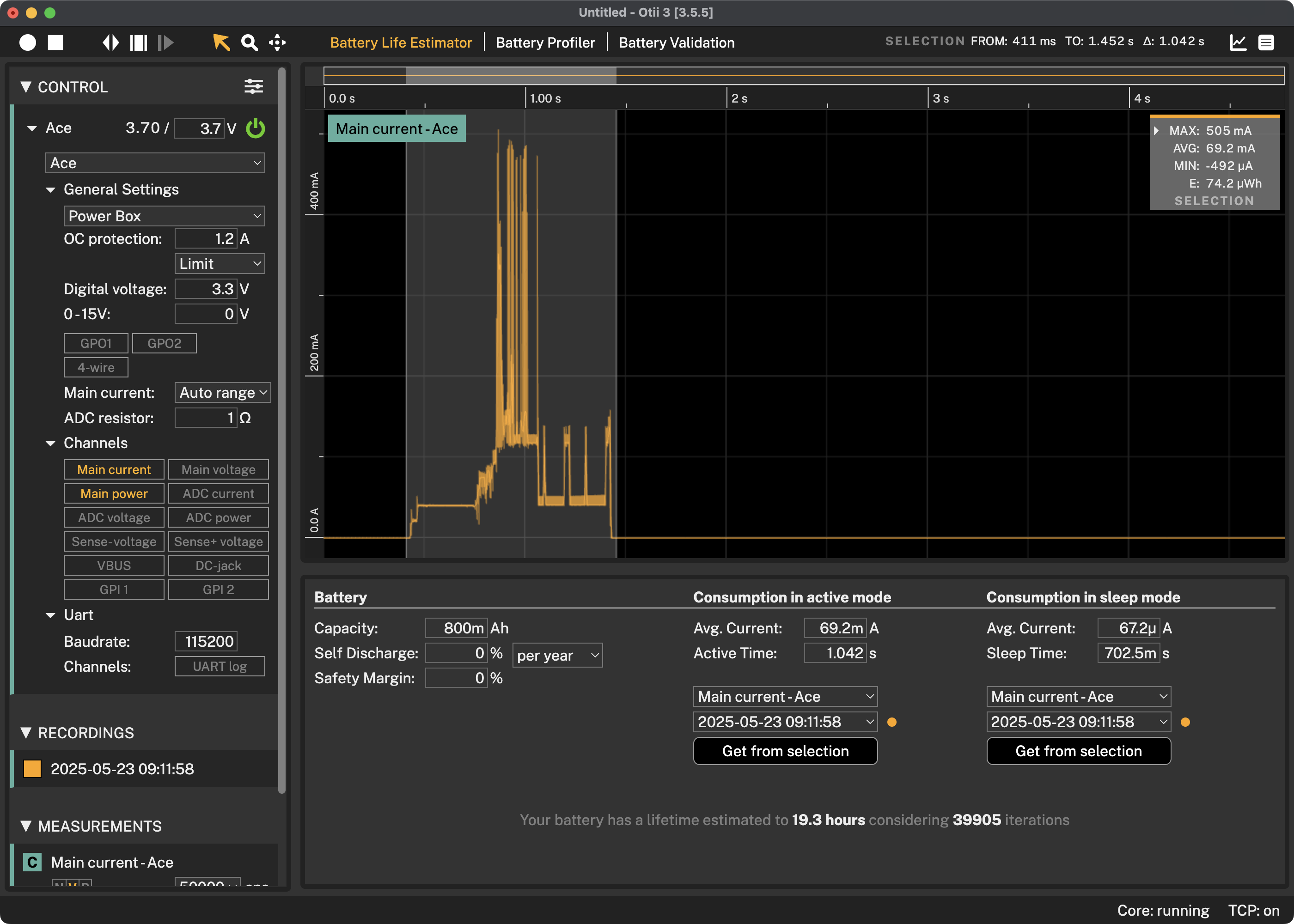1294x924 pixels.
Task: Start recording with the round record button
Action: pyautogui.click(x=27, y=43)
